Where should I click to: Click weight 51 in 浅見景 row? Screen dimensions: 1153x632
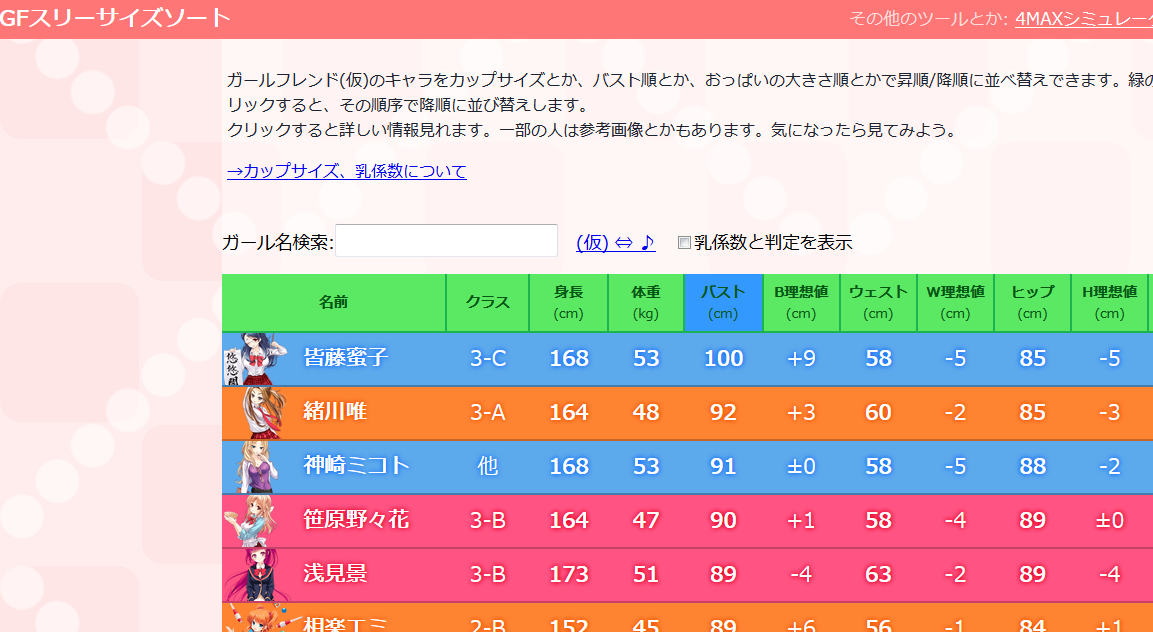(x=646, y=574)
